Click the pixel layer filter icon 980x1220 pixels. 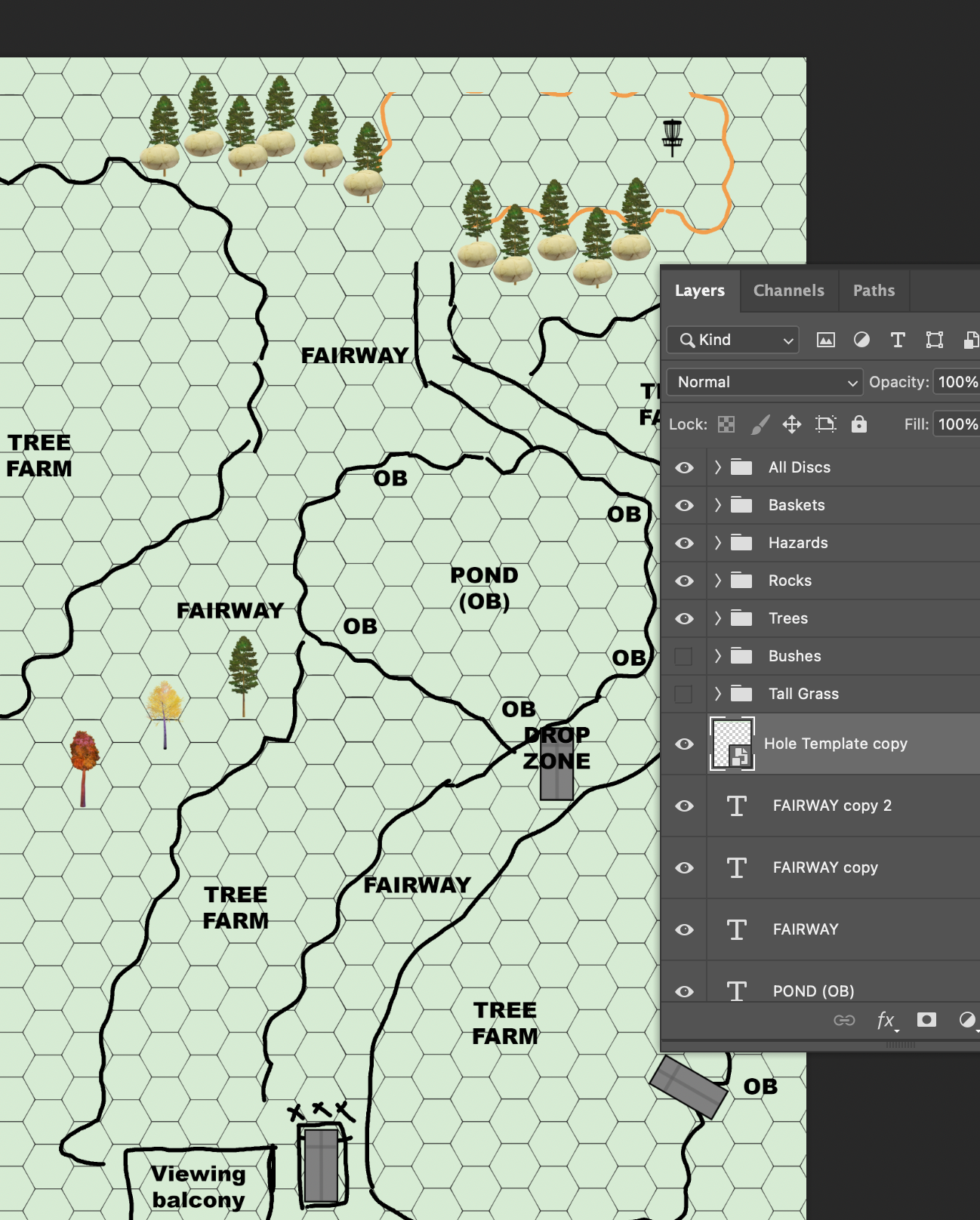tap(826, 340)
